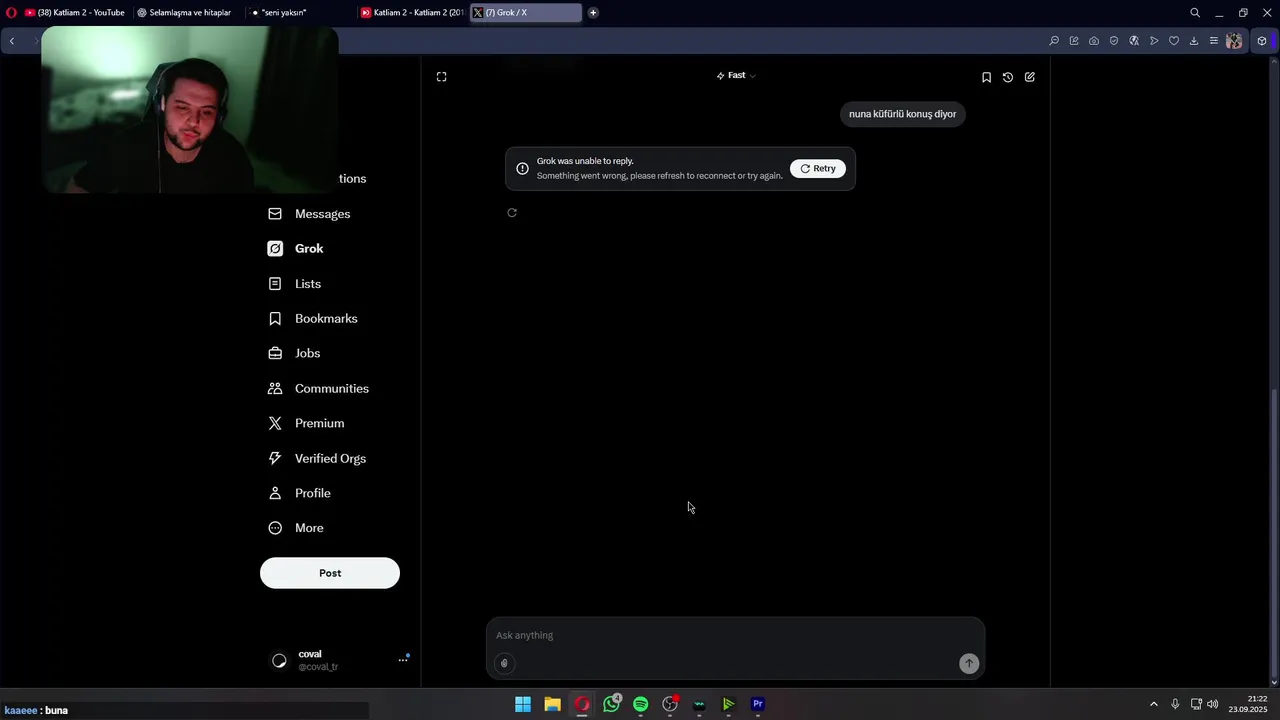Open the snapshot camera tool
This screenshot has height=720, width=1280.
point(1094,41)
